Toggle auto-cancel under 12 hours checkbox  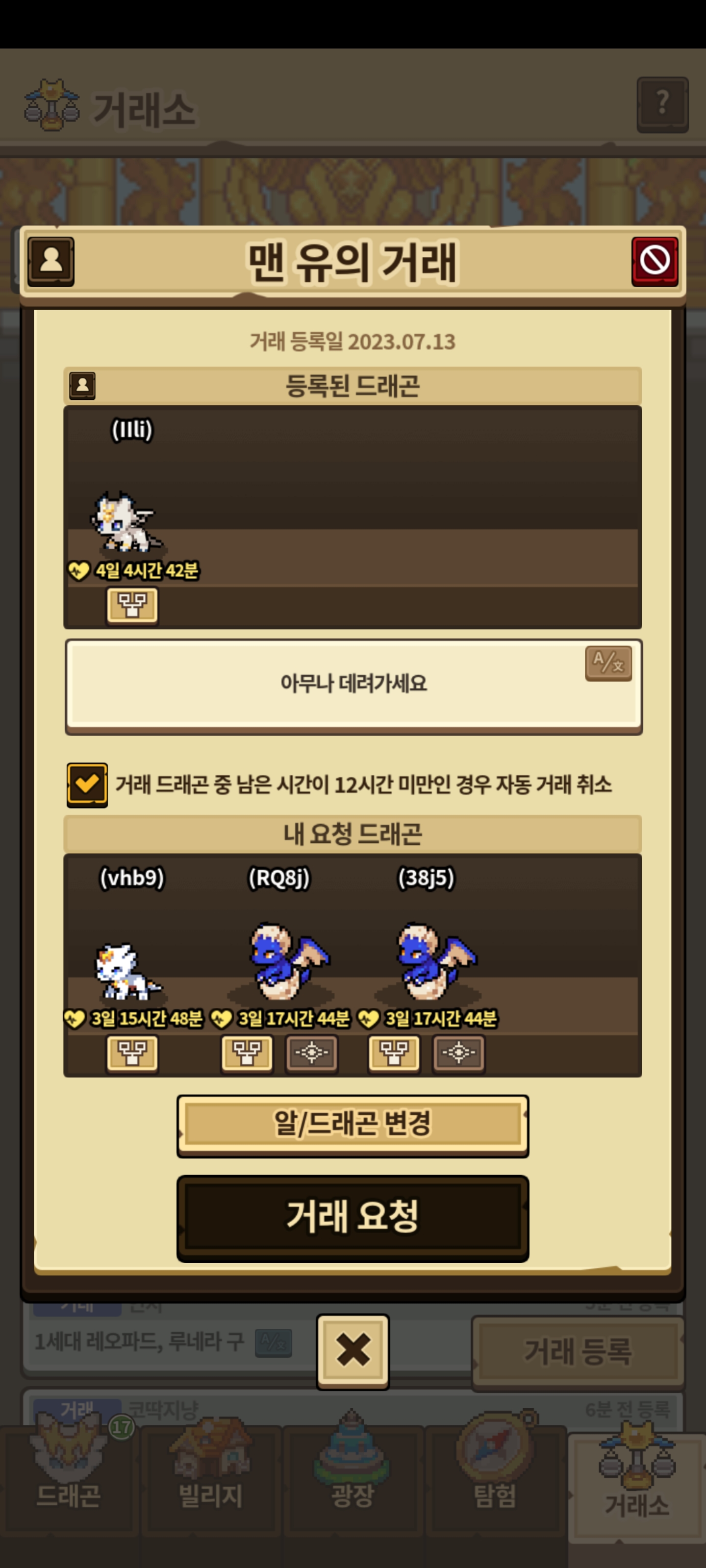(87, 784)
